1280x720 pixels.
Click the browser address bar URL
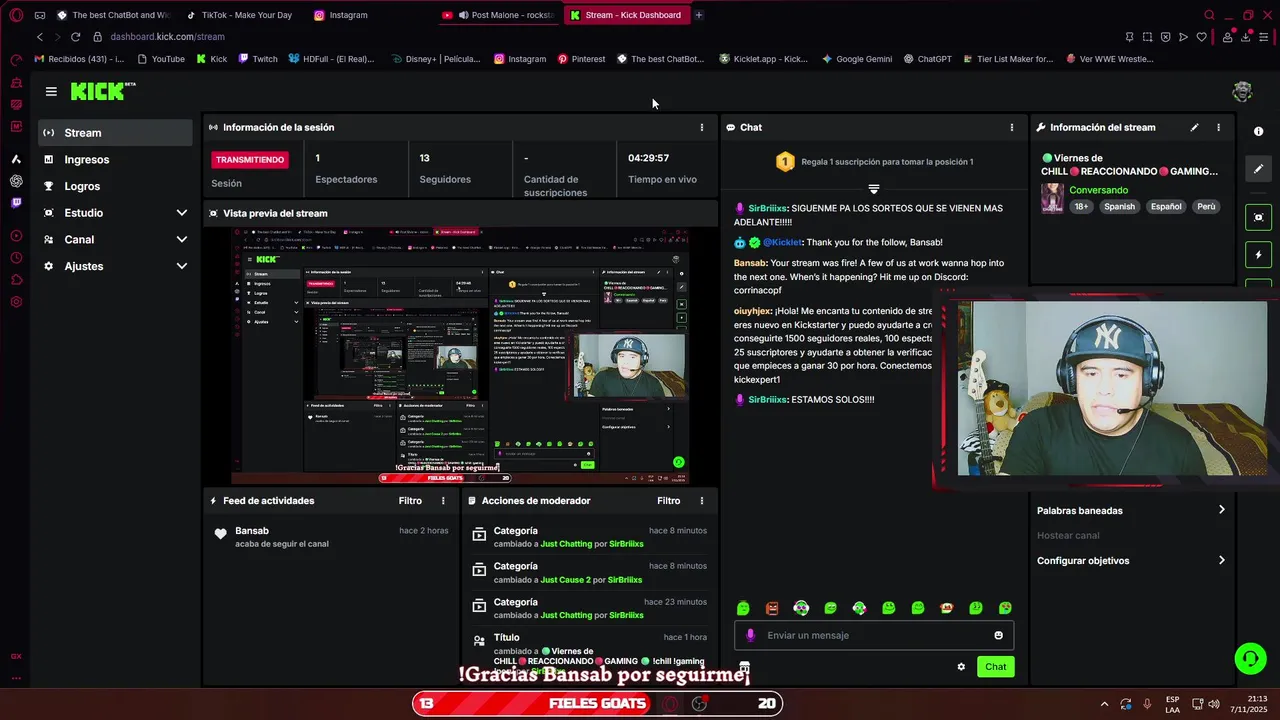point(167,37)
